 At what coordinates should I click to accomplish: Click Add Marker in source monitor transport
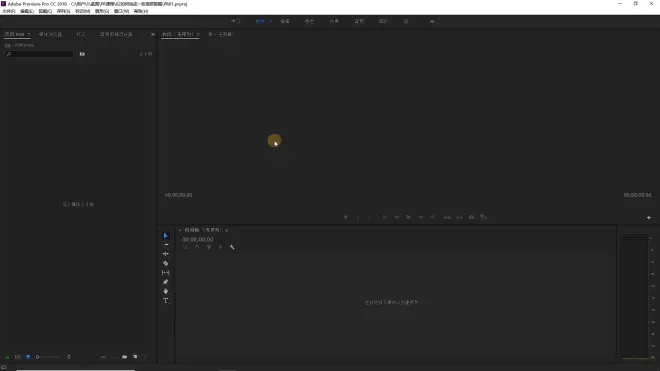click(x=346, y=217)
